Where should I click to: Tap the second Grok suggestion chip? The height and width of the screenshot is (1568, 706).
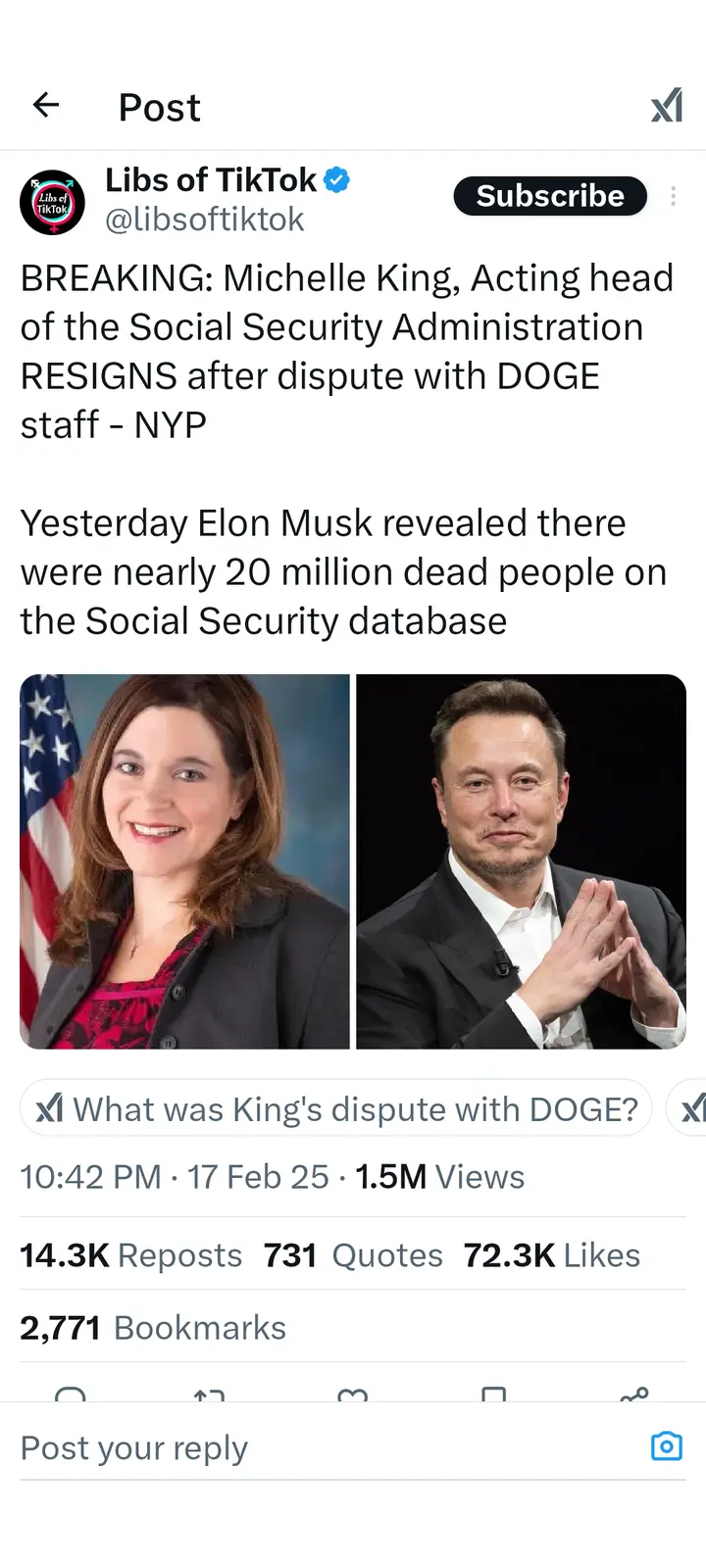click(x=690, y=1108)
